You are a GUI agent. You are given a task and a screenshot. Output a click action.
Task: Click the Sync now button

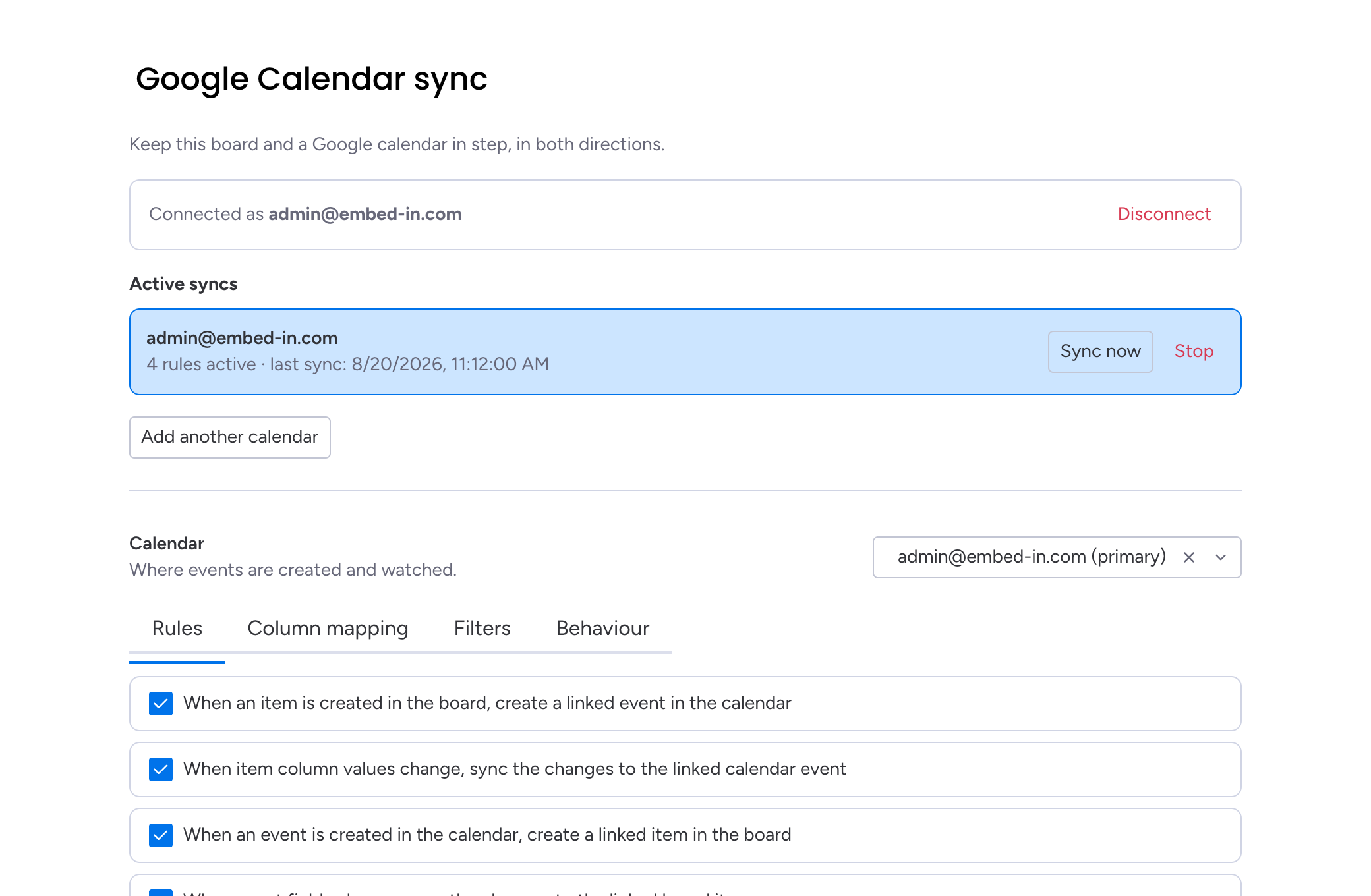1100,352
